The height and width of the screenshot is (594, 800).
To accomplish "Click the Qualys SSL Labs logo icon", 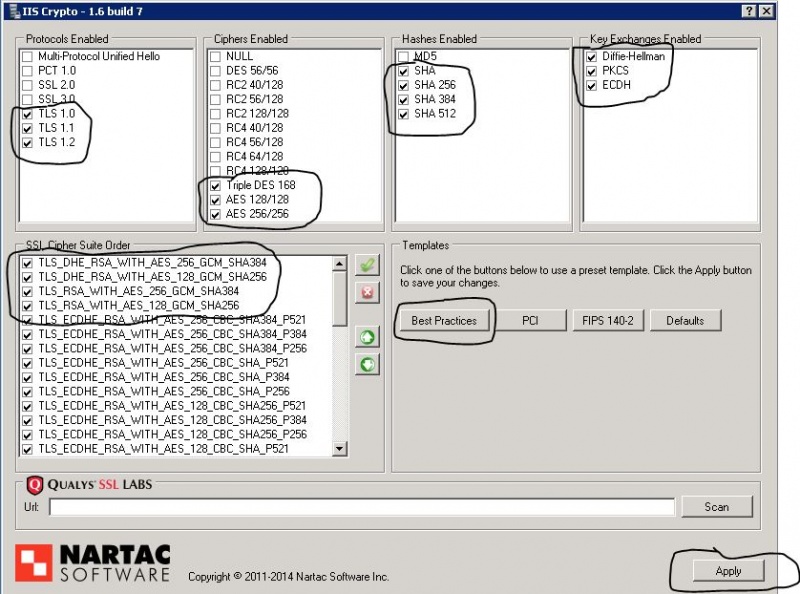I will [x=35, y=486].
